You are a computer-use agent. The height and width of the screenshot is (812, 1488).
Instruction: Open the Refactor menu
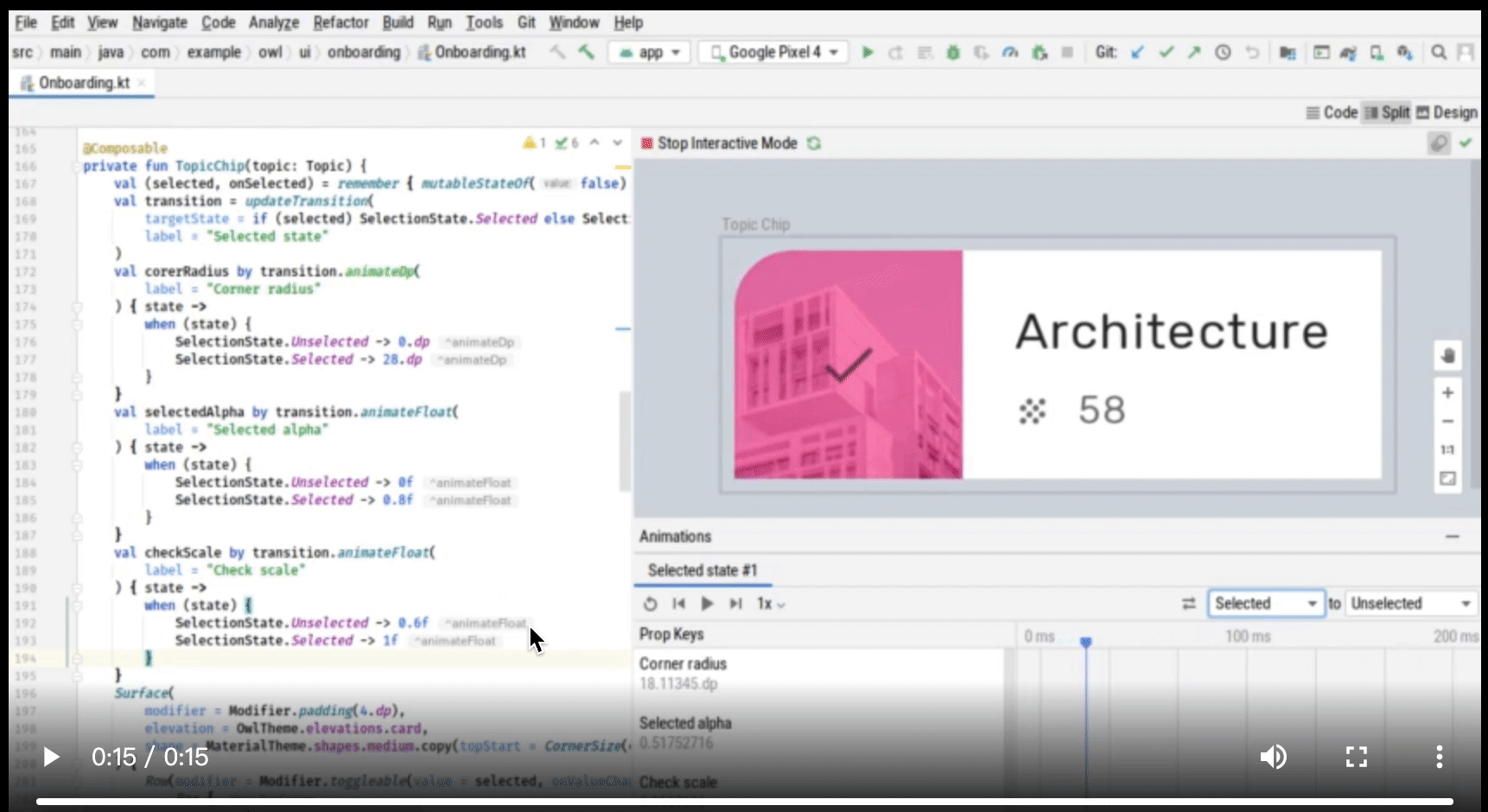pos(340,22)
